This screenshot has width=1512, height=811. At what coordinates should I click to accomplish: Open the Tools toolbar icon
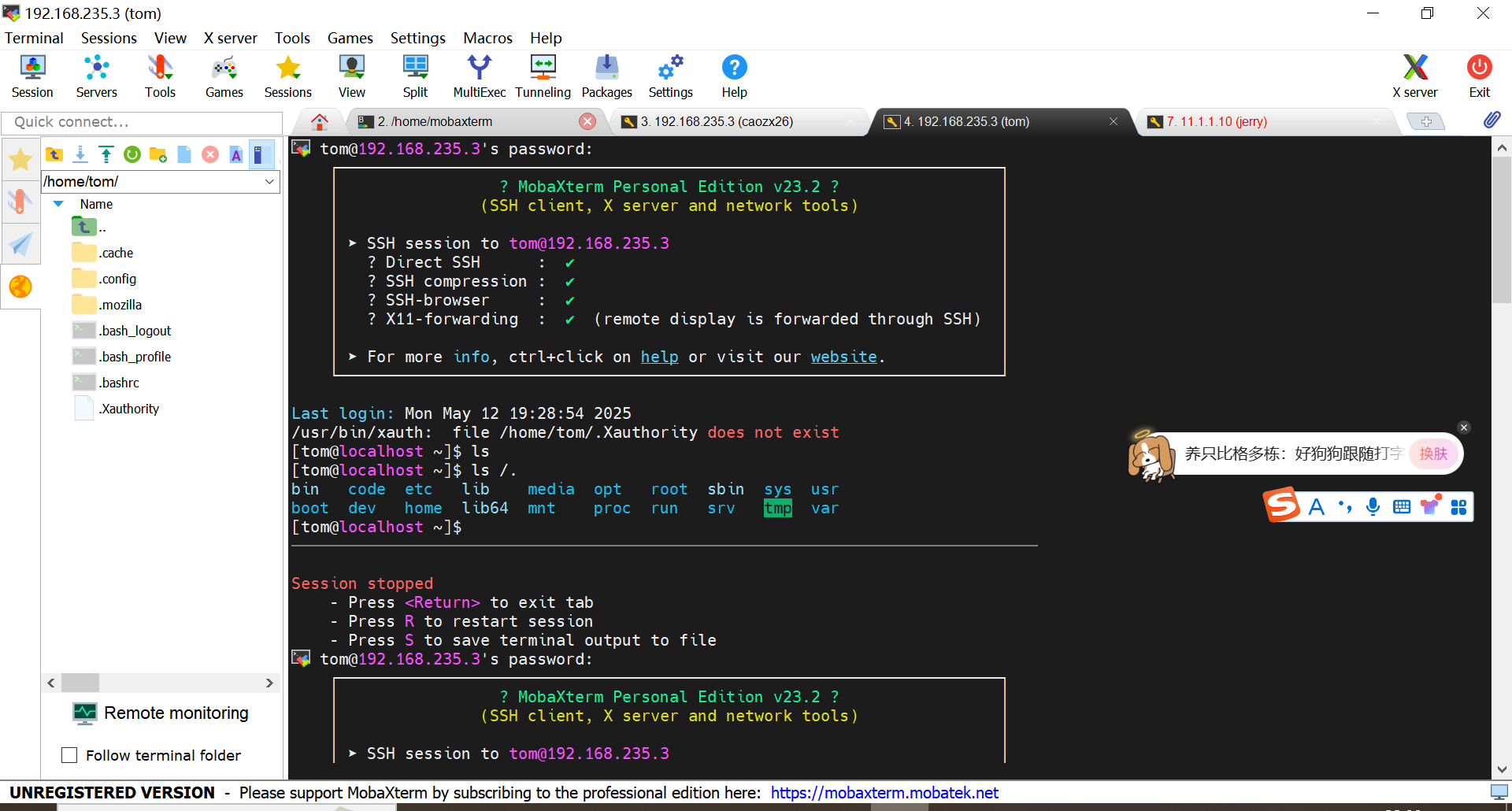pyautogui.click(x=160, y=76)
